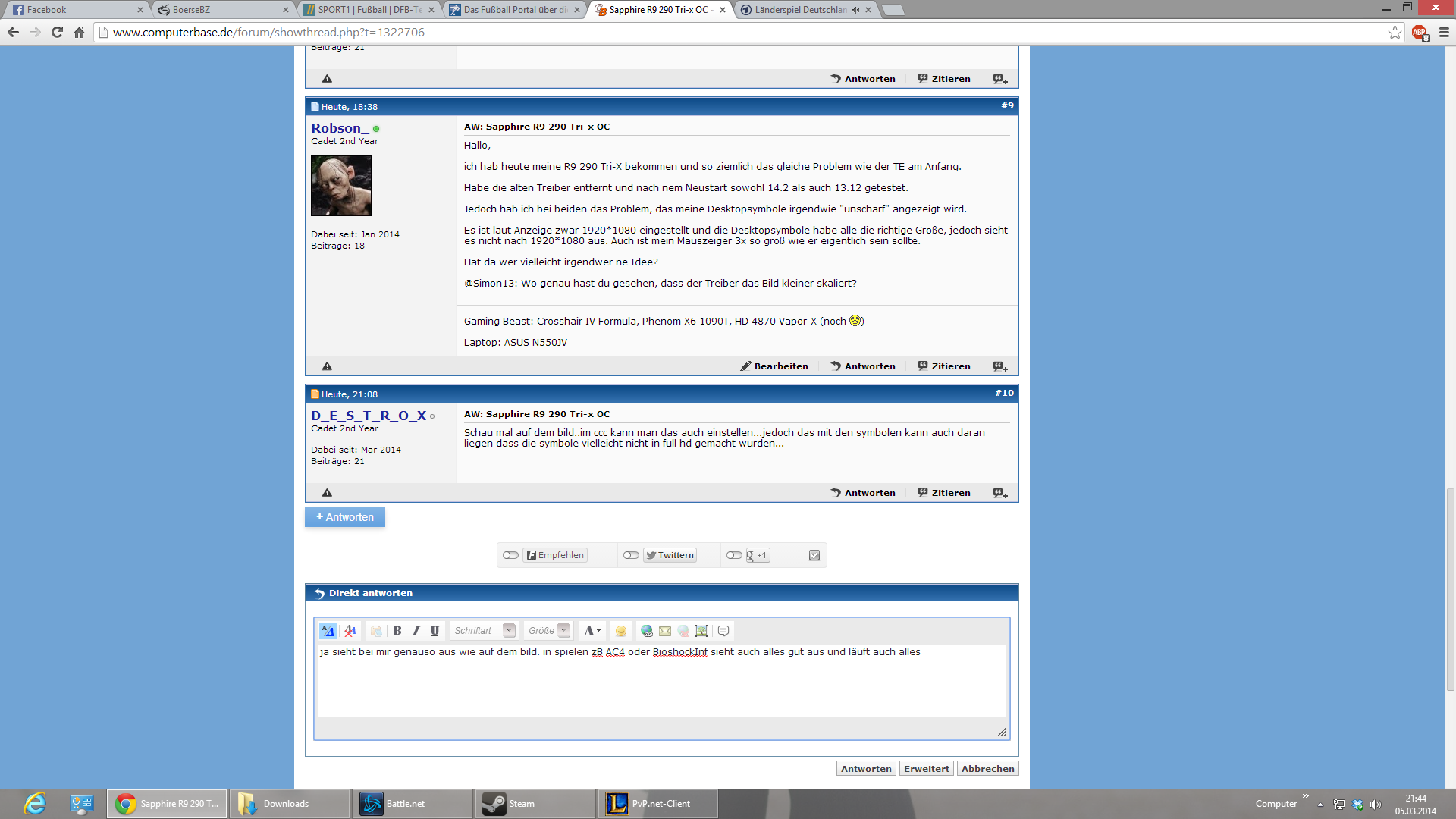Enable the Twittern share toggle
The image size is (1456, 819).
click(x=631, y=555)
